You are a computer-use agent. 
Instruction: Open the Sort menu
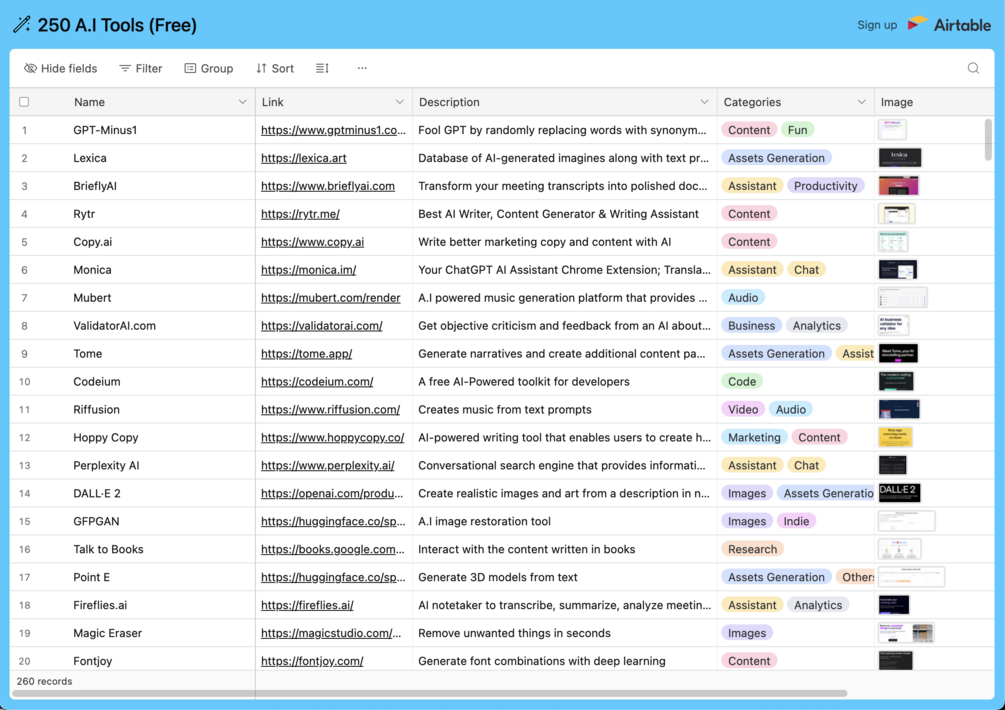(x=275, y=68)
